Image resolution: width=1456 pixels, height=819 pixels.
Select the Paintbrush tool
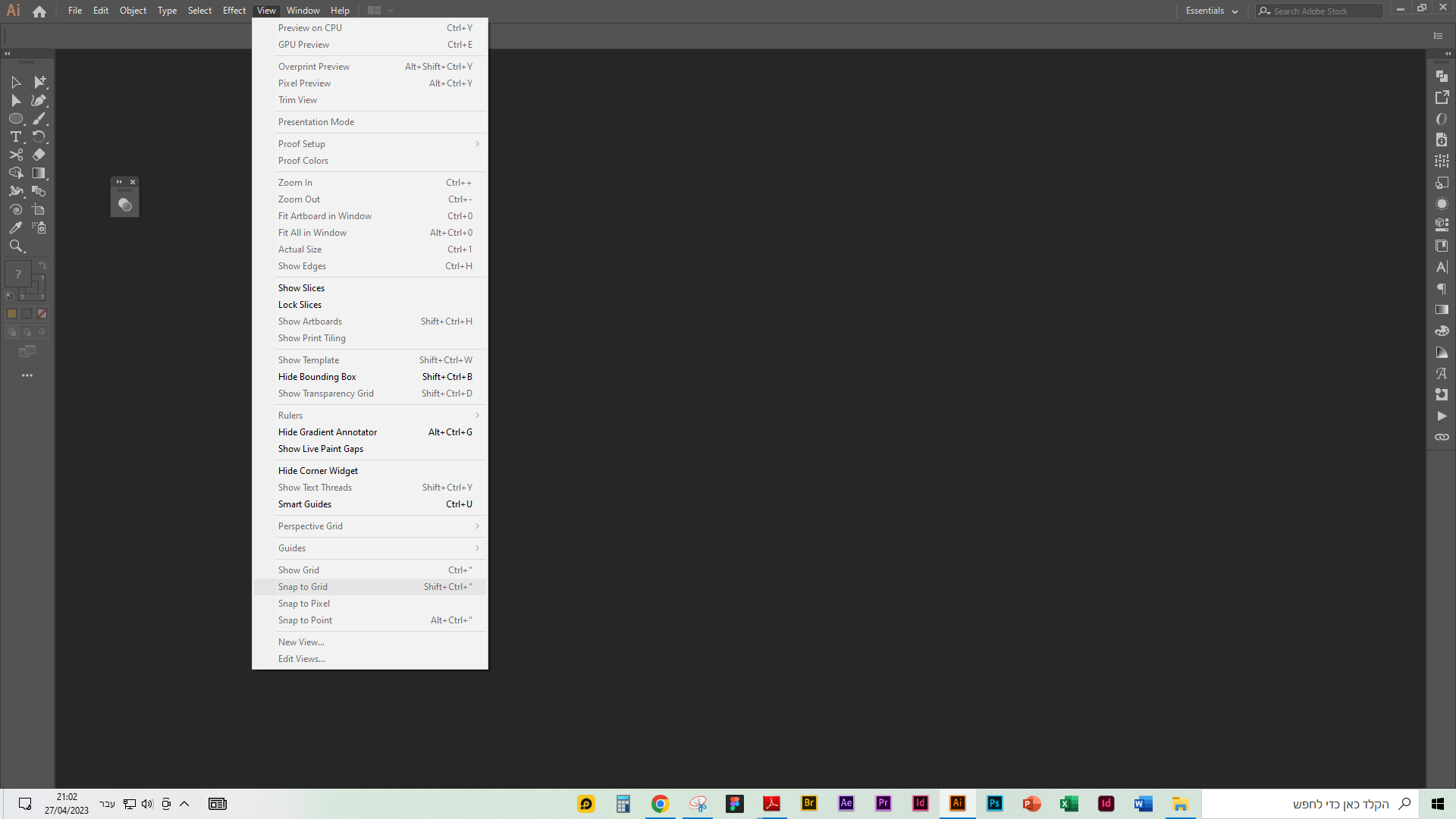point(39,119)
